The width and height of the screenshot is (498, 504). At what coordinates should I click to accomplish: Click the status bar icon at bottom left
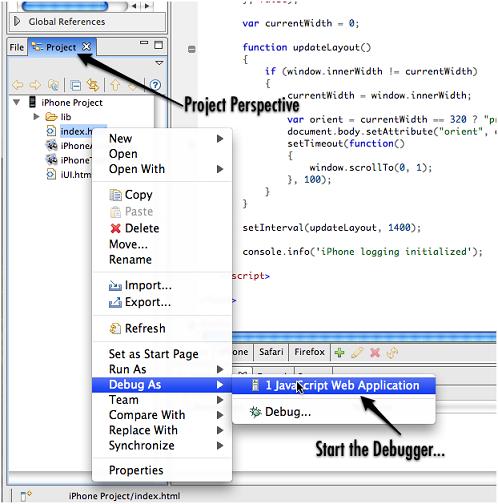point(26,496)
